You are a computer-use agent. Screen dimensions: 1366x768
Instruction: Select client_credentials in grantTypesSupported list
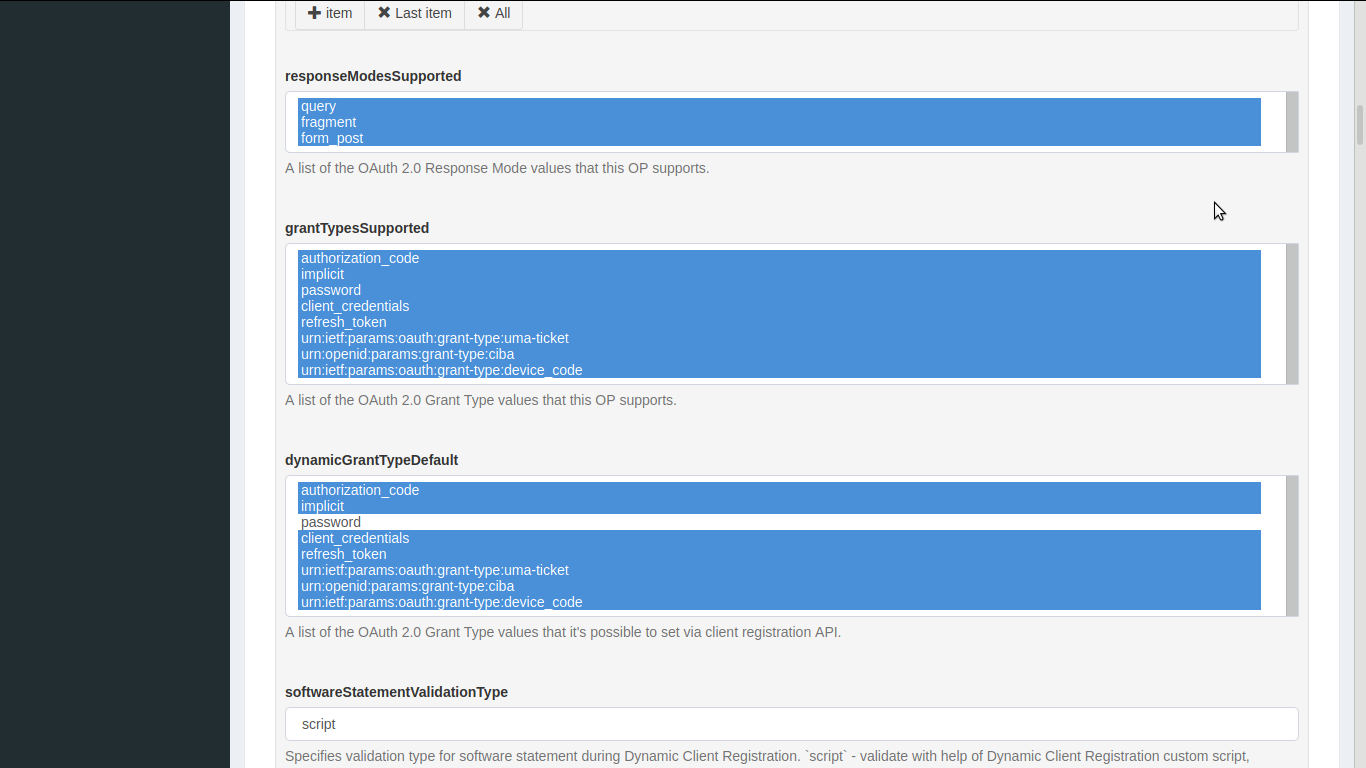(779, 306)
